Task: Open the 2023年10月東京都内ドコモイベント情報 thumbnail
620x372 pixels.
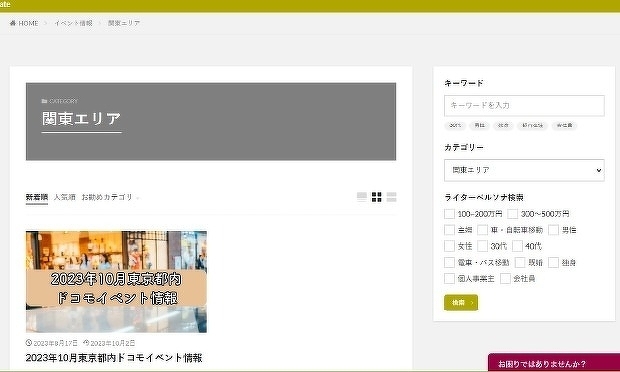Action: tap(116, 282)
